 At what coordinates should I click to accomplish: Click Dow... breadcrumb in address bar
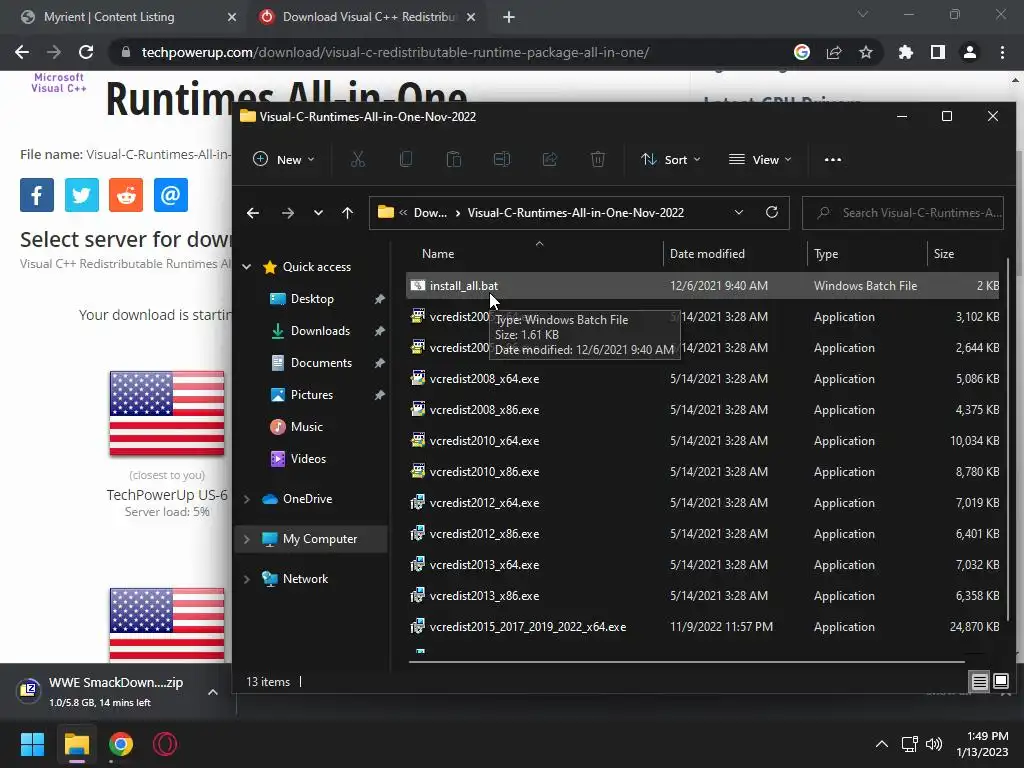[x=430, y=213]
